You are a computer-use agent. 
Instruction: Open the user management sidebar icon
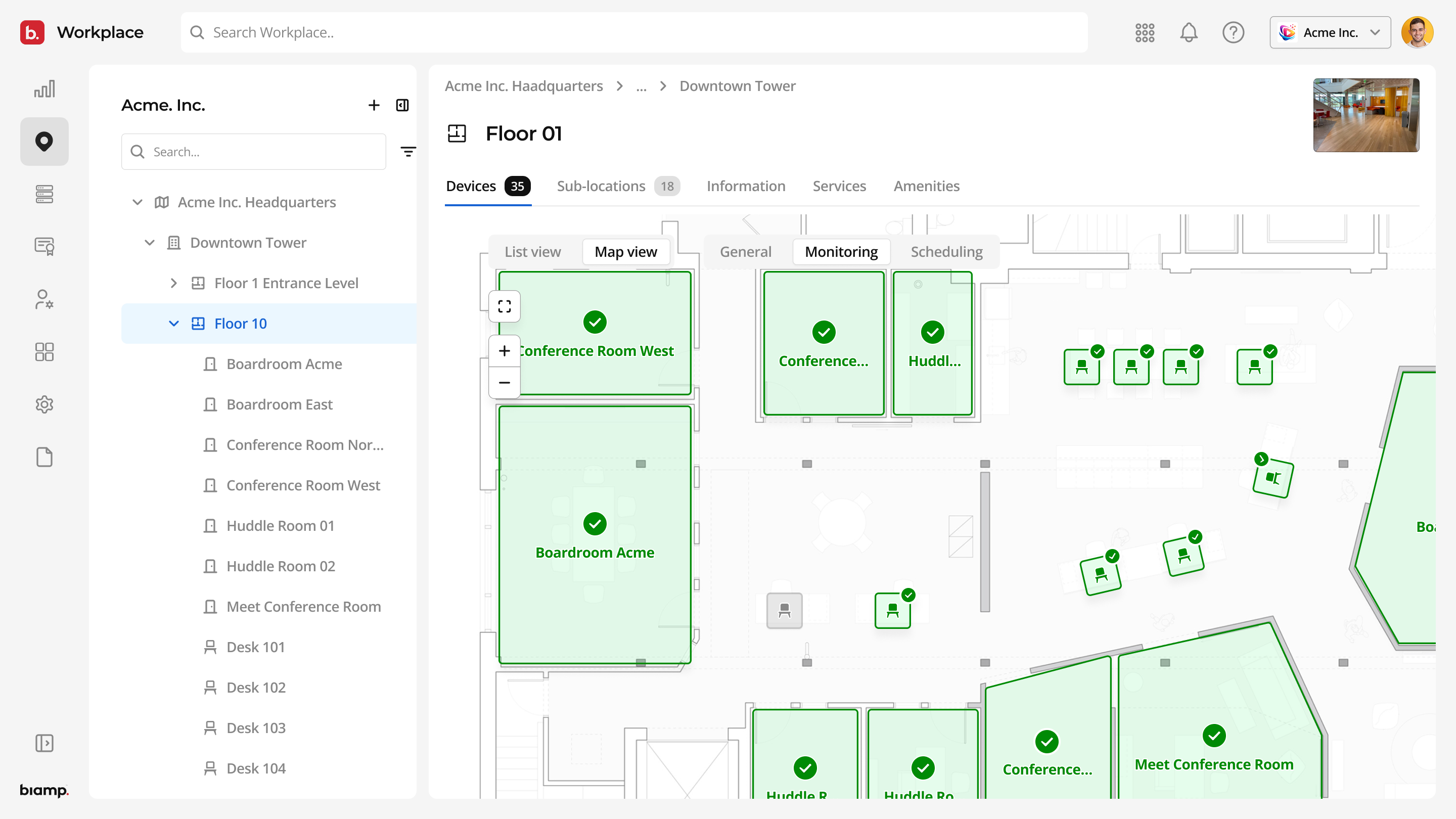tap(44, 299)
